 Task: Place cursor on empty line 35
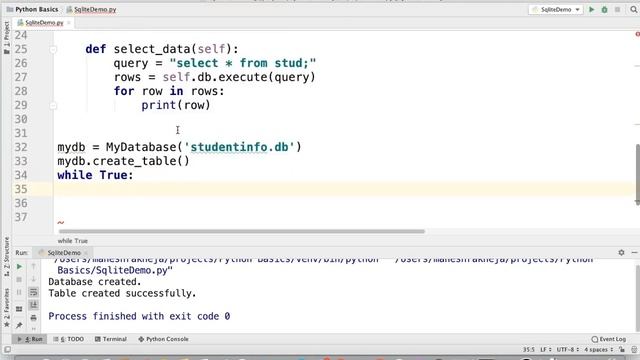pyautogui.click(x=344, y=189)
